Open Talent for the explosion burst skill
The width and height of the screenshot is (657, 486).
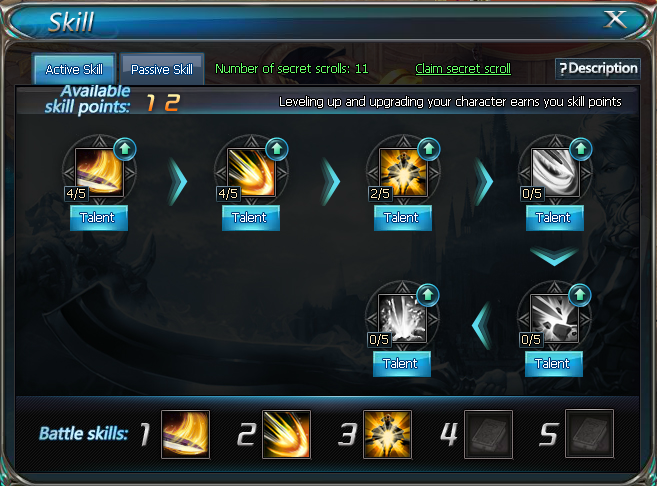[x=402, y=364]
